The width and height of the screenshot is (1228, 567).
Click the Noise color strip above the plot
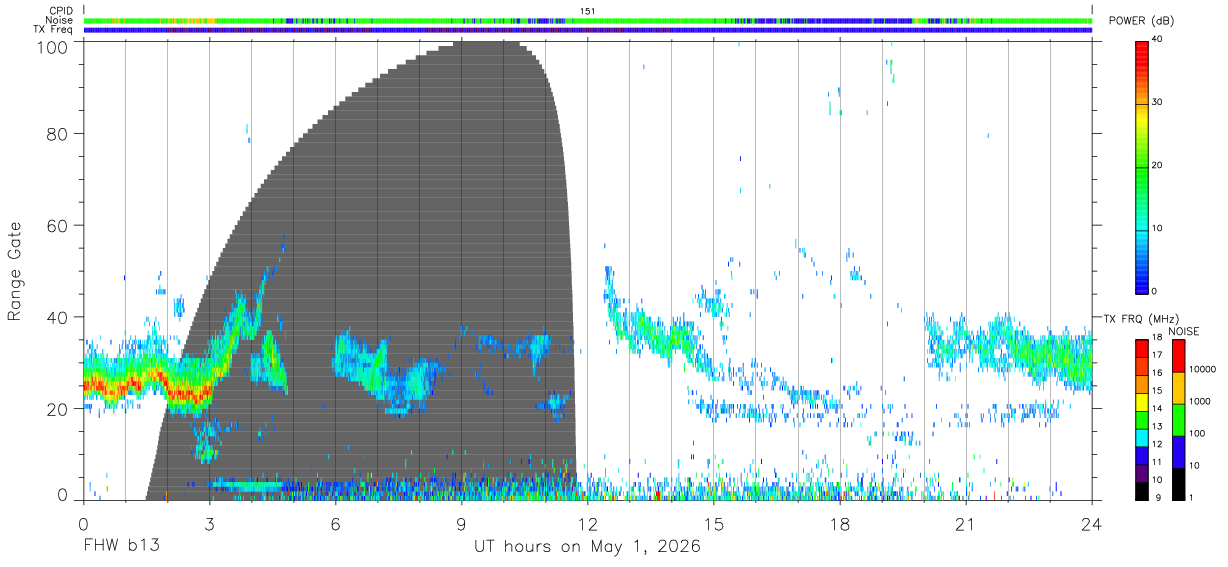pos(588,20)
